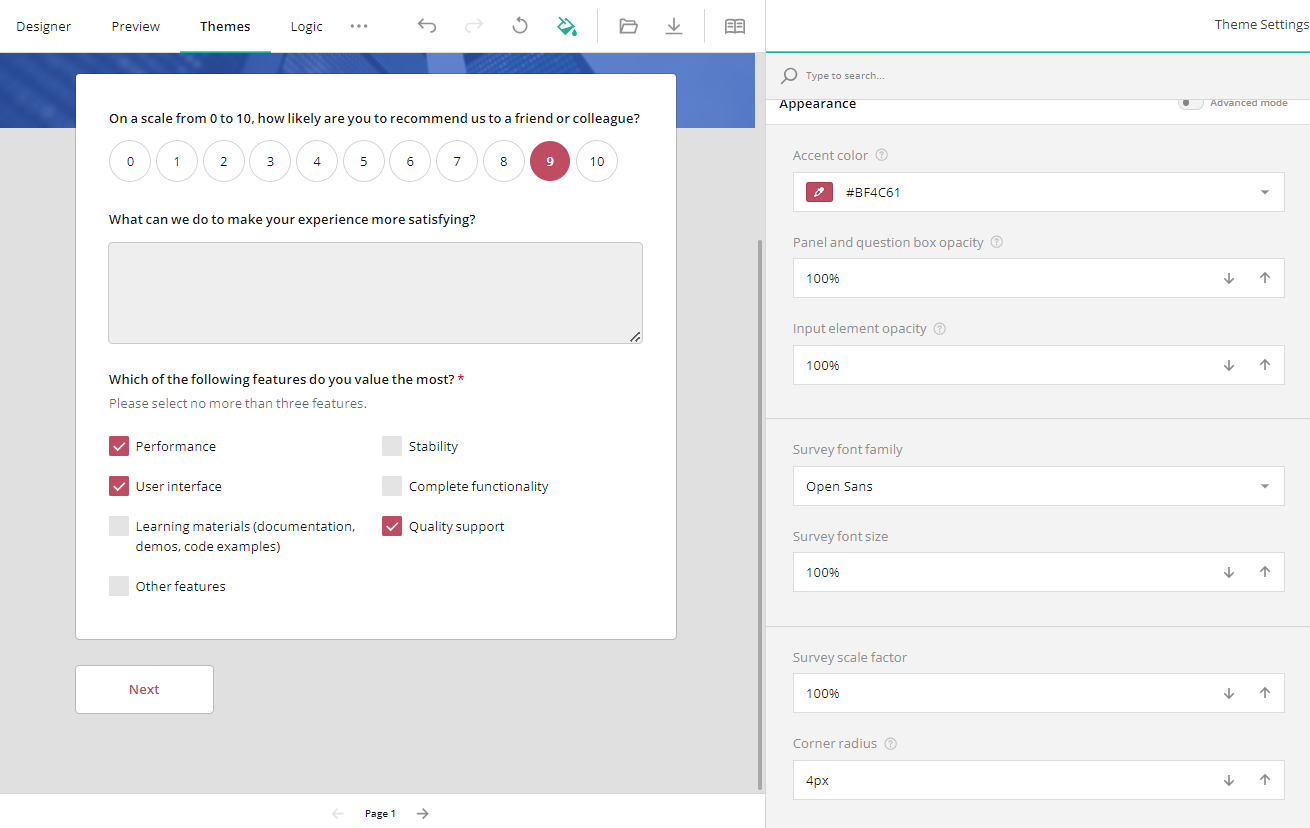This screenshot has height=828, width=1310.
Task: Select the paint bucket theme tool
Action: pos(567,25)
